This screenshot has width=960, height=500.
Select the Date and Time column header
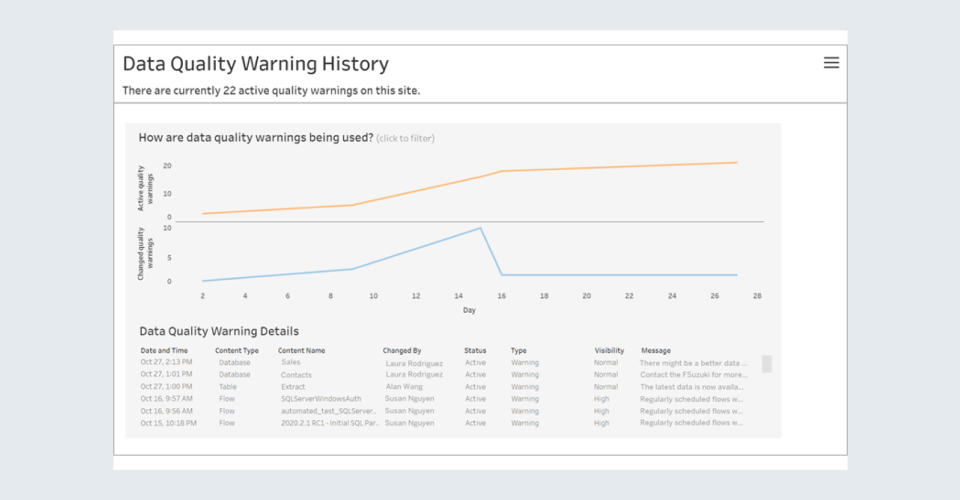[x=164, y=351]
